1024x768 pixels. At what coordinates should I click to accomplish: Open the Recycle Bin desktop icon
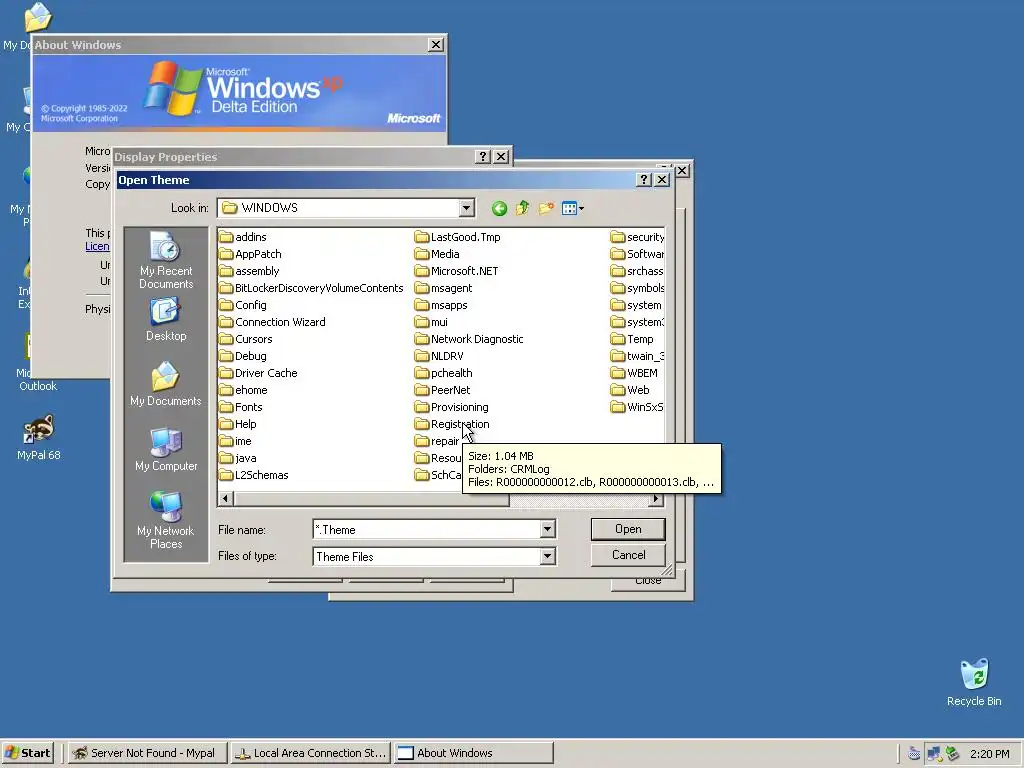tap(974, 682)
